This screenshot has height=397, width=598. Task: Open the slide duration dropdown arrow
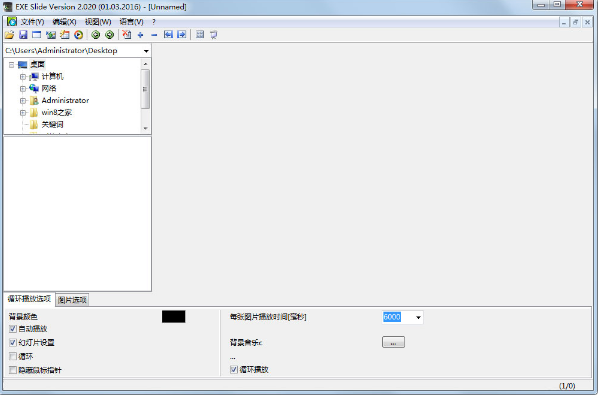pyautogui.click(x=418, y=317)
